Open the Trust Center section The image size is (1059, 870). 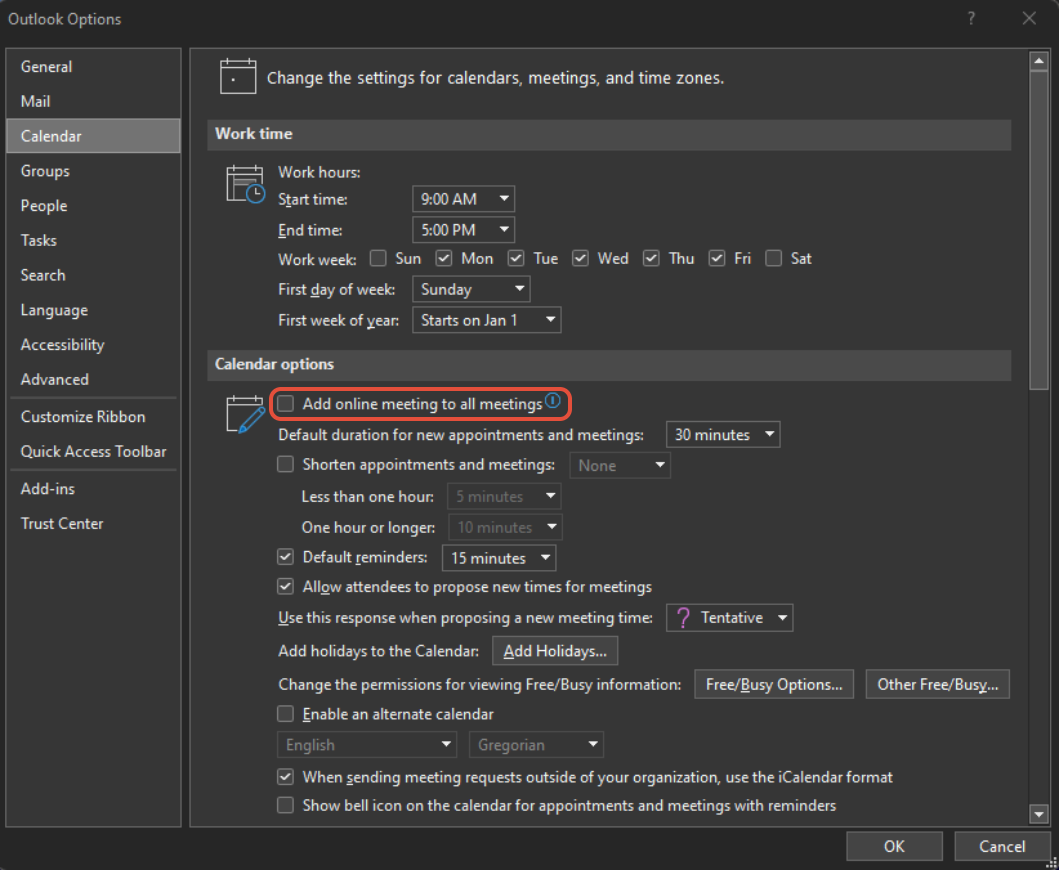coord(62,523)
